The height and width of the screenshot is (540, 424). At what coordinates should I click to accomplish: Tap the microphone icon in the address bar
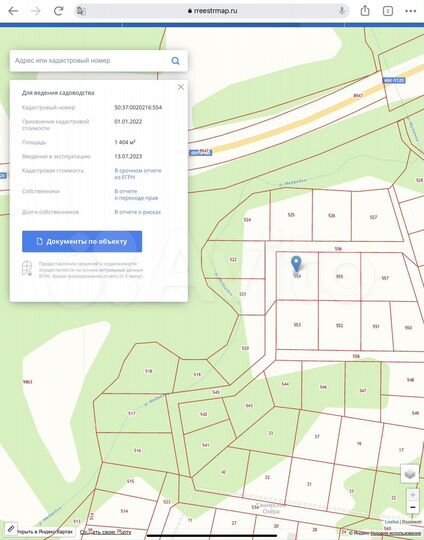click(x=342, y=11)
